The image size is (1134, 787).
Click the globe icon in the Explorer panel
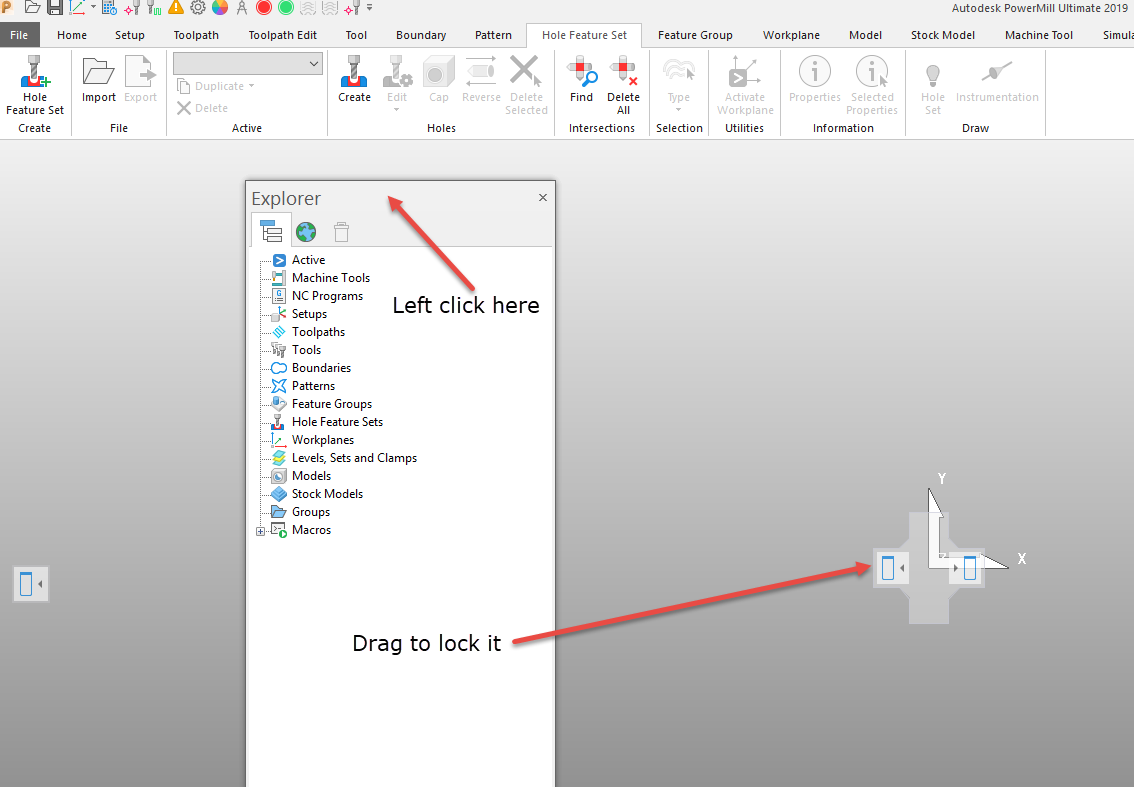tap(305, 231)
